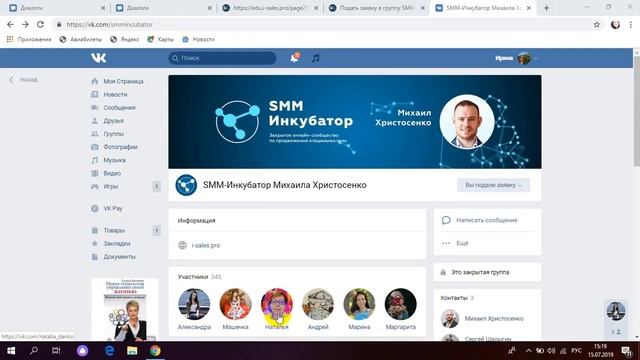
Task: Launch Edge browser from taskbar
Action: point(109,351)
